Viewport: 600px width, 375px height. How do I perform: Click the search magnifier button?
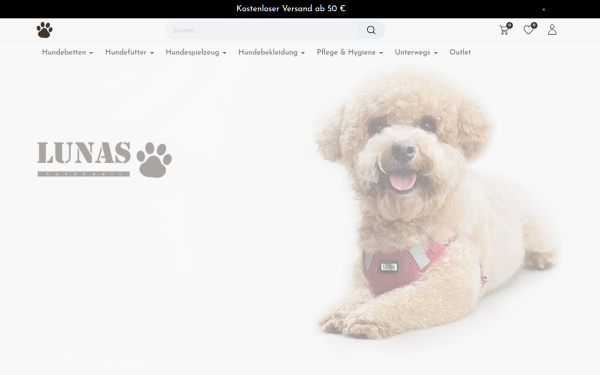tap(371, 30)
